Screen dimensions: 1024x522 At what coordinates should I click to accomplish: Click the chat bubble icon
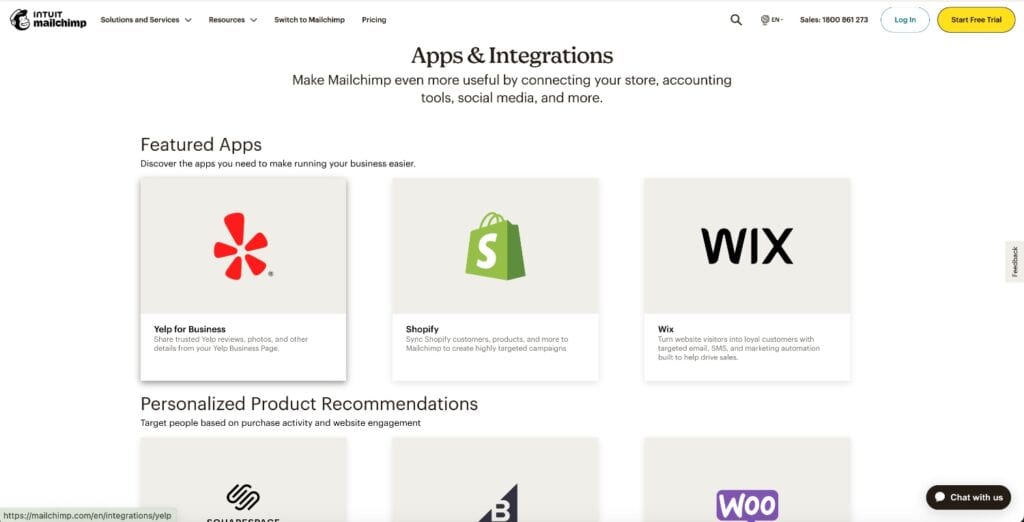point(940,497)
